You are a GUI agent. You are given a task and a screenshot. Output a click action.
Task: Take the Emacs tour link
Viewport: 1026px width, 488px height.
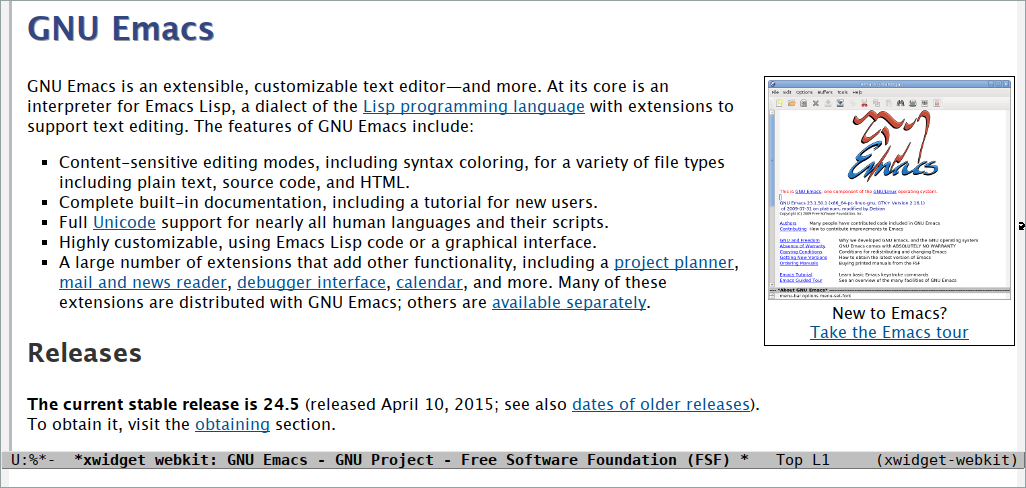pos(889,332)
